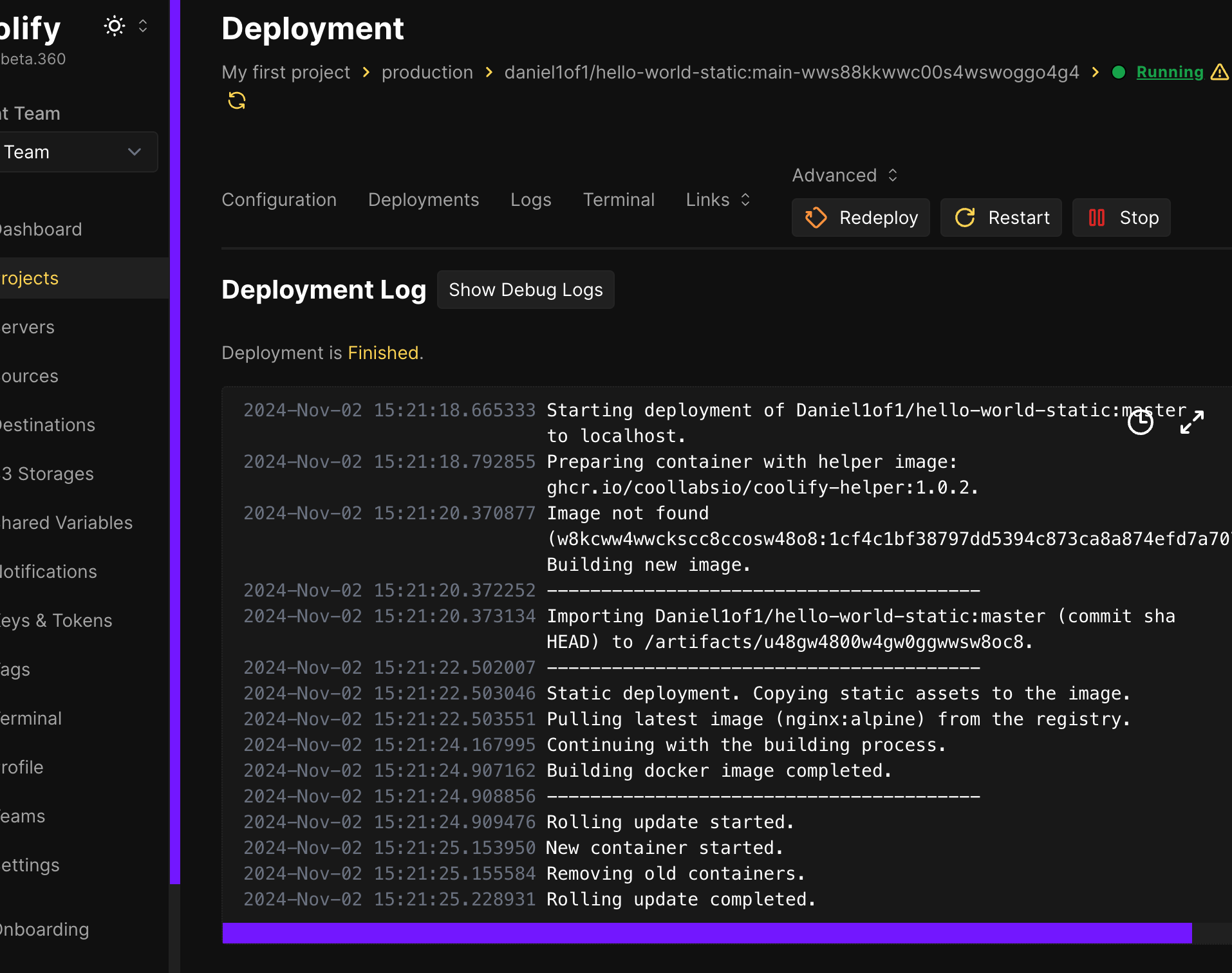Open Sources in the sidebar
Viewport: 1232px width, 973px height.
[x=30, y=376]
